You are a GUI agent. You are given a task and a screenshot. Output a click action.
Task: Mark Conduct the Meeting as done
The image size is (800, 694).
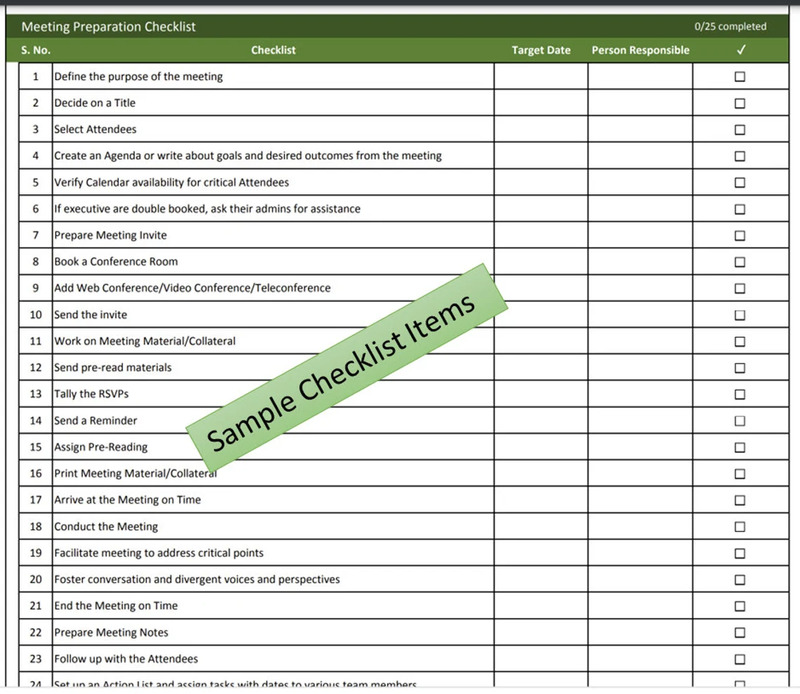[739, 527]
